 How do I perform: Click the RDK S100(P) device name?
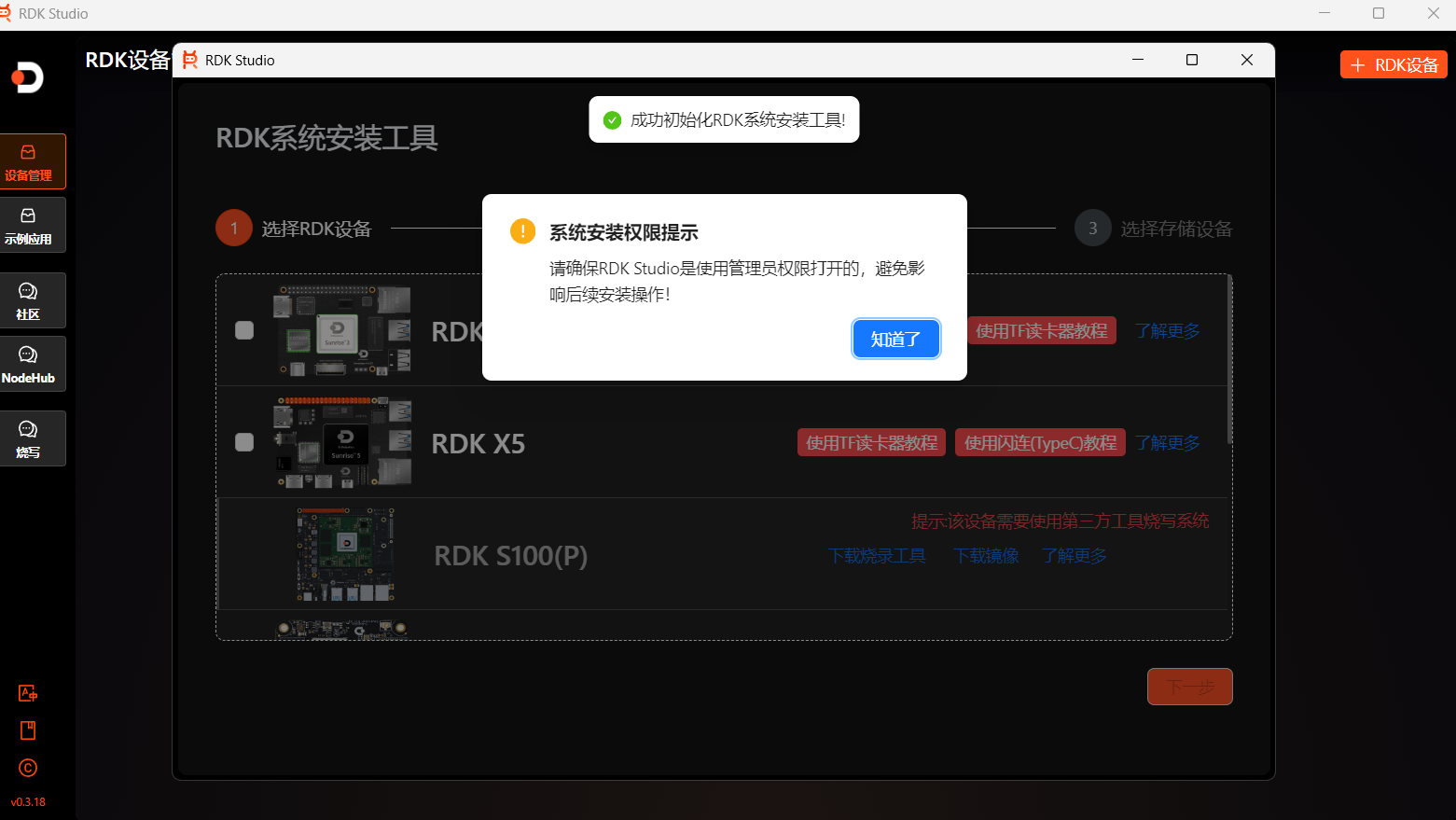coord(511,556)
